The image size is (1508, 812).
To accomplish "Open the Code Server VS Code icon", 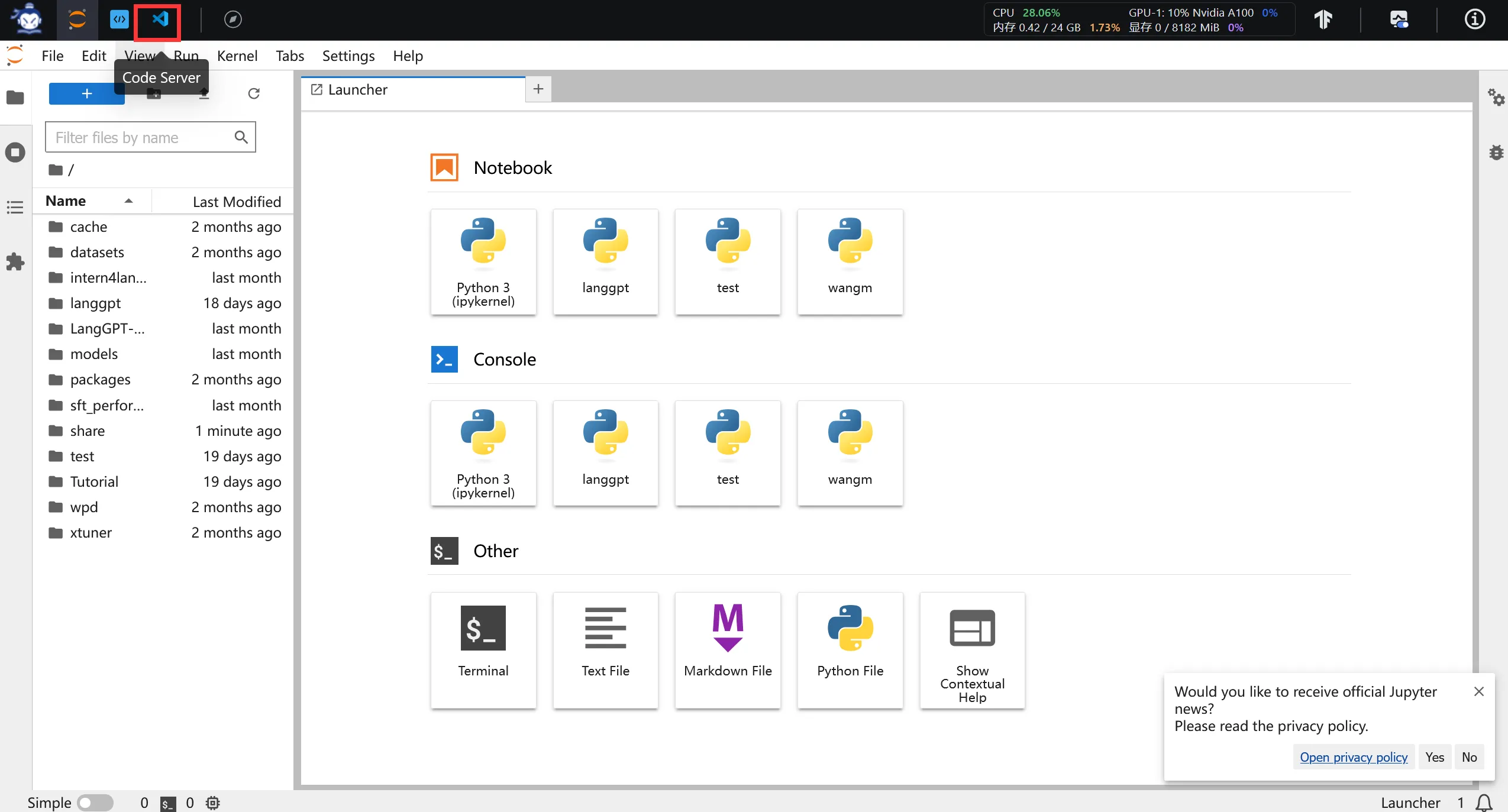I will point(159,20).
